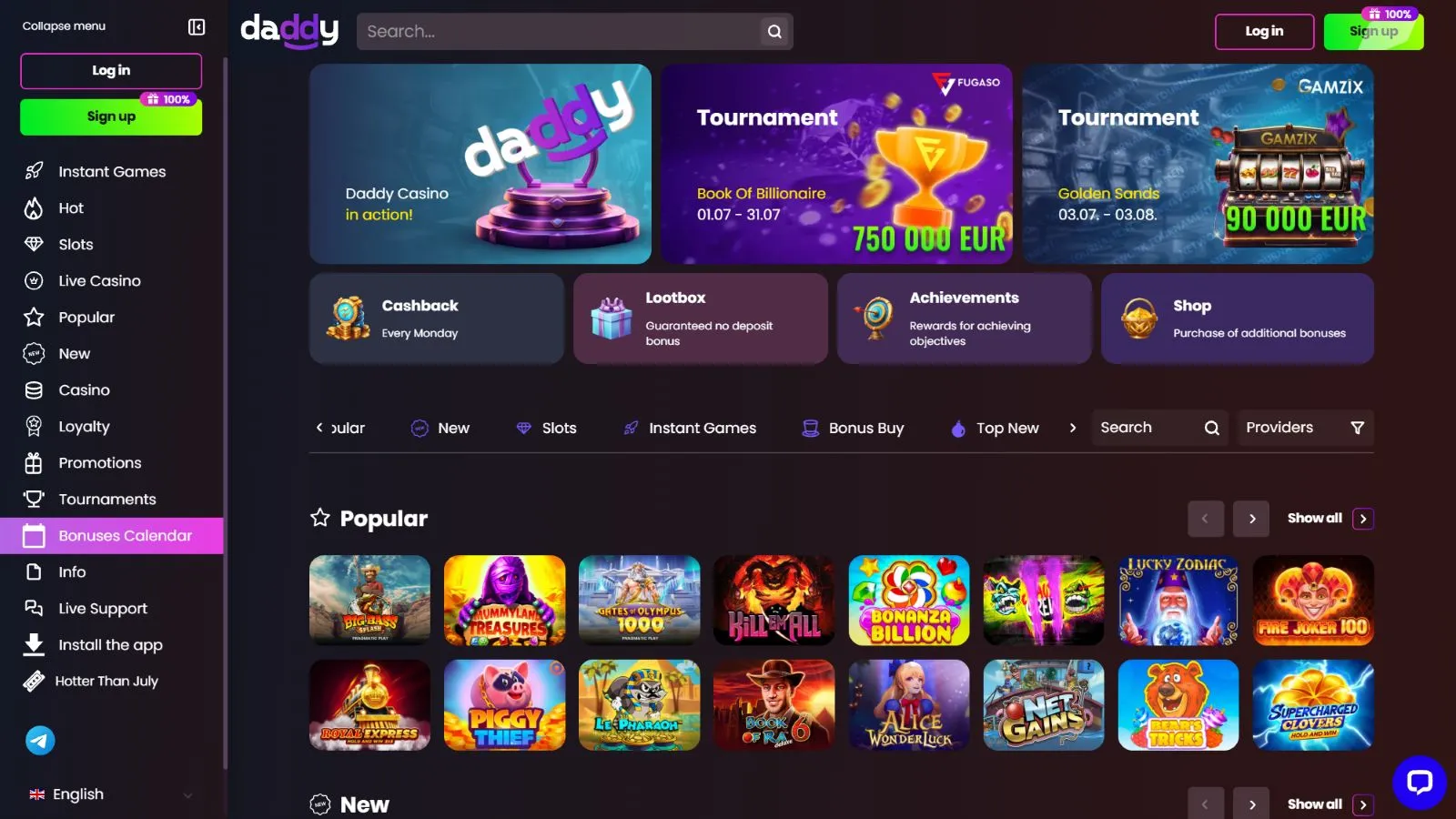
Task: Collapse the sidebar menu icon
Action: click(x=197, y=26)
